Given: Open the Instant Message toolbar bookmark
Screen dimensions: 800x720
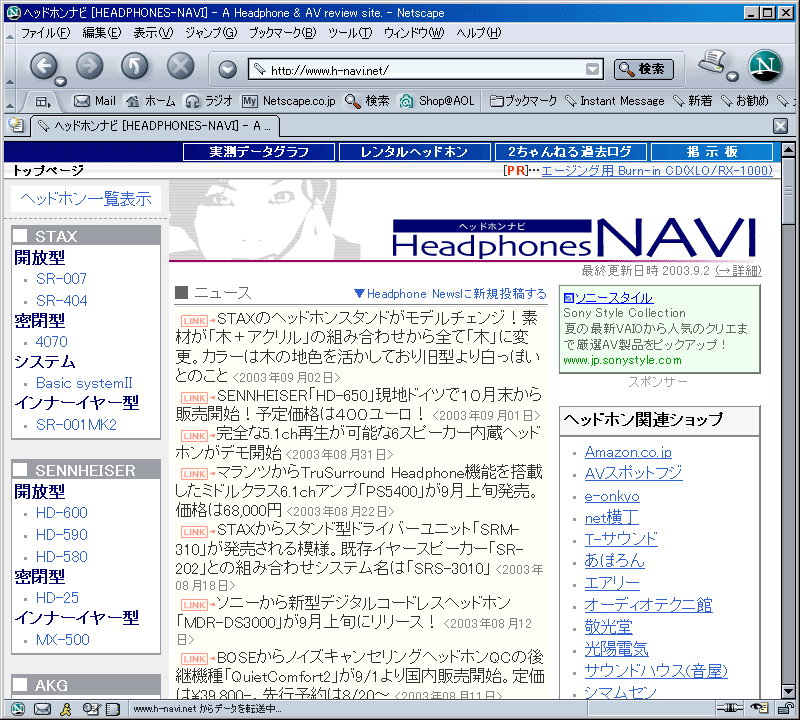Looking at the screenshot, I should tap(615, 101).
